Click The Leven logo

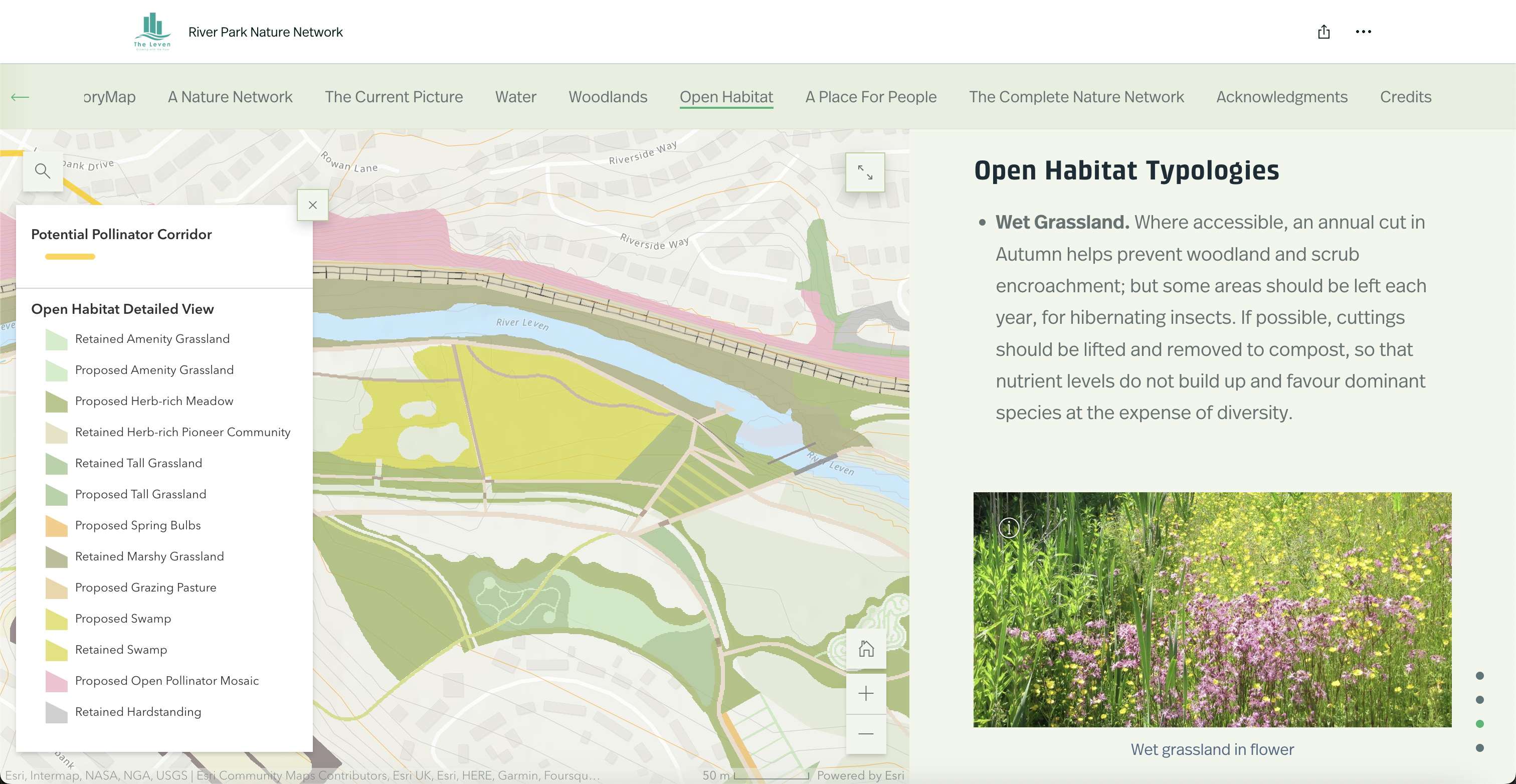click(x=152, y=32)
